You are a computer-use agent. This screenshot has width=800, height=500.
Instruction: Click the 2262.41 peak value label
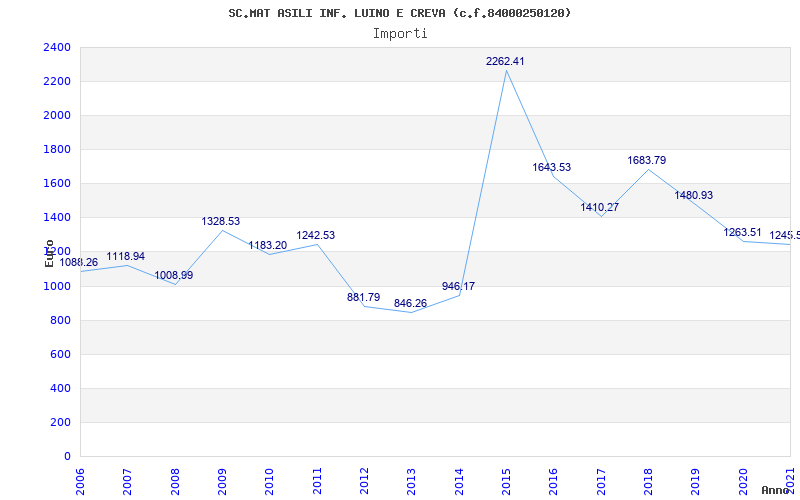(x=505, y=61)
